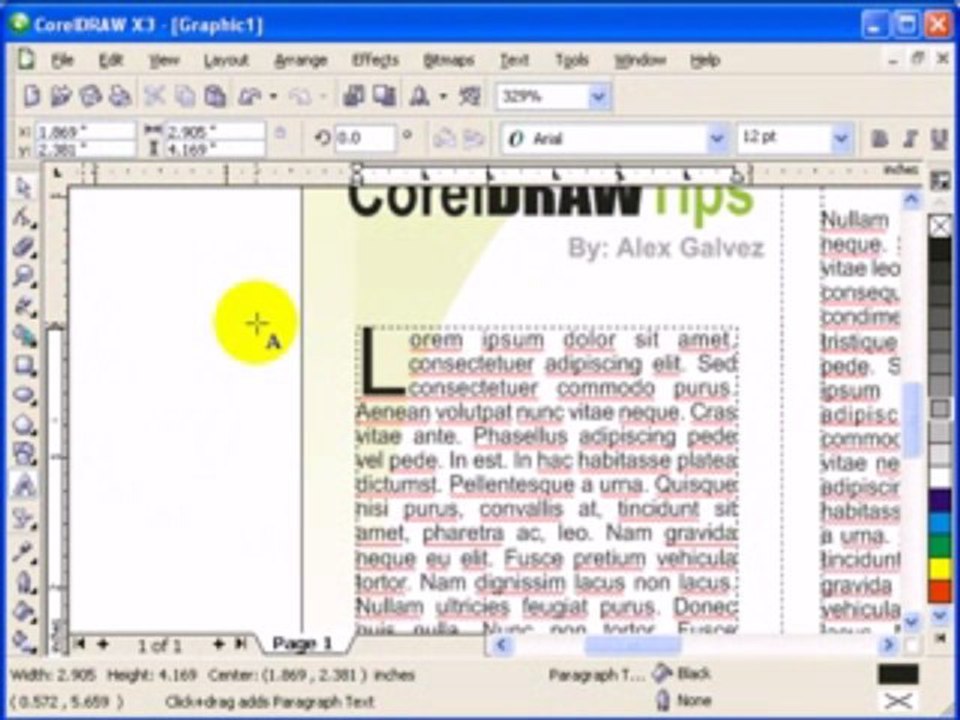Select the Shape tool
The image size is (960, 720).
[23, 217]
